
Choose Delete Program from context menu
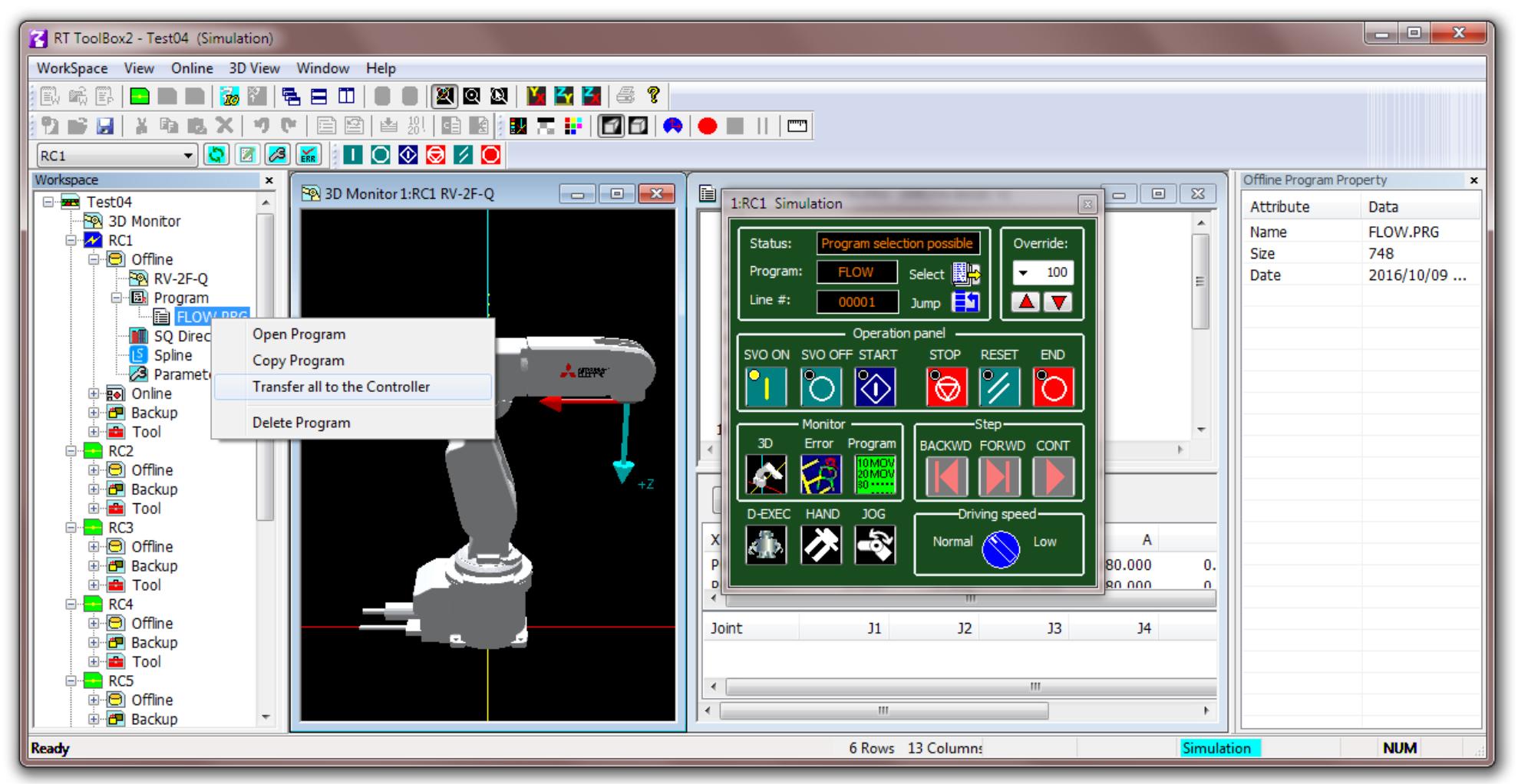(353, 423)
